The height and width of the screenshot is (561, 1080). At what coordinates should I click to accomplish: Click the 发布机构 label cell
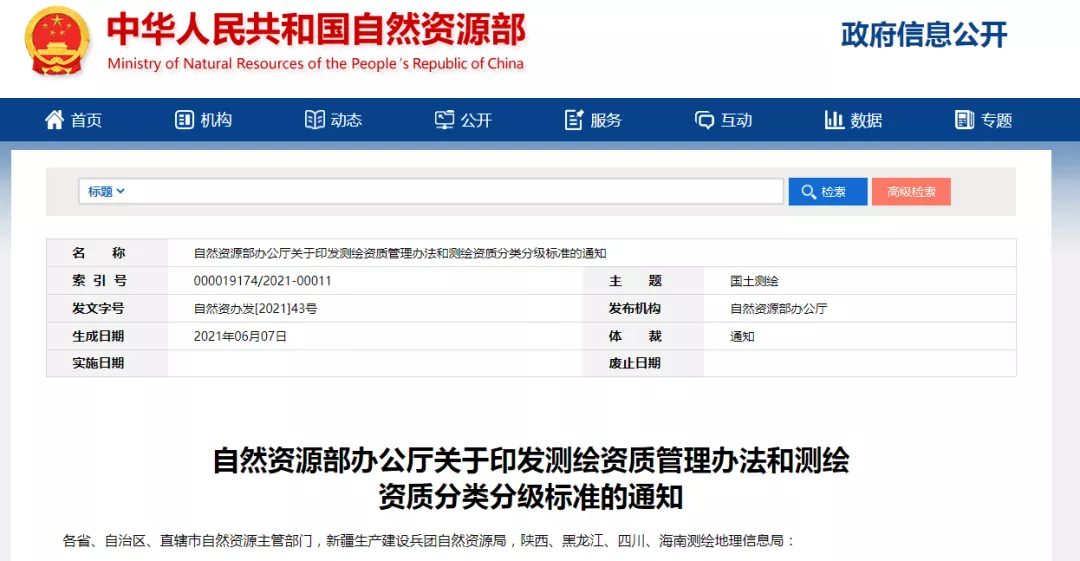point(643,309)
